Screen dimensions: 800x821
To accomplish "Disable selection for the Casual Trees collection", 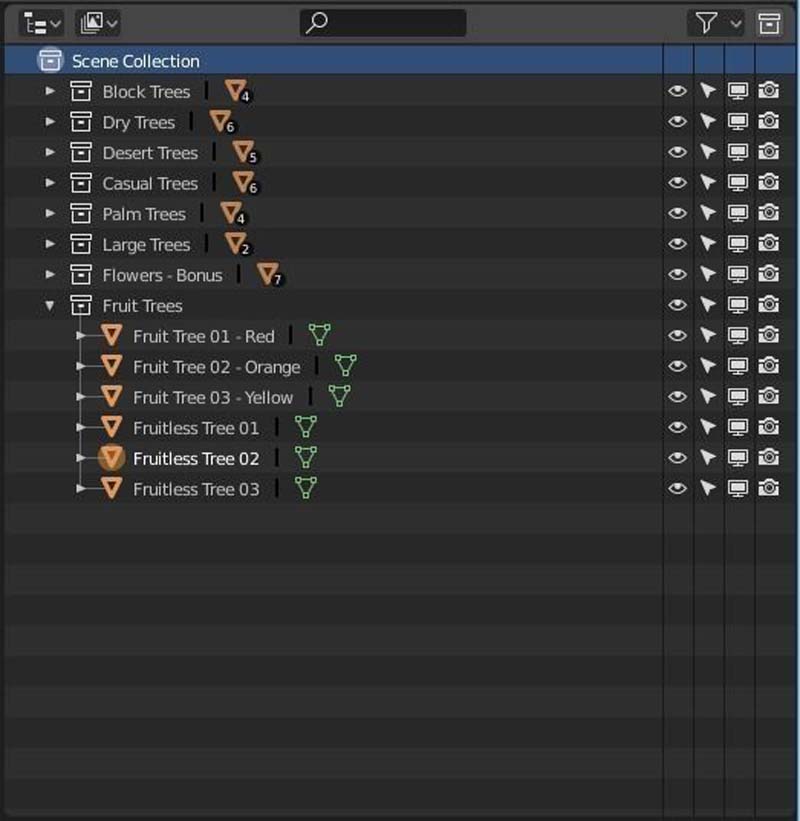I will pyautogui.click(x=708, y=183).
